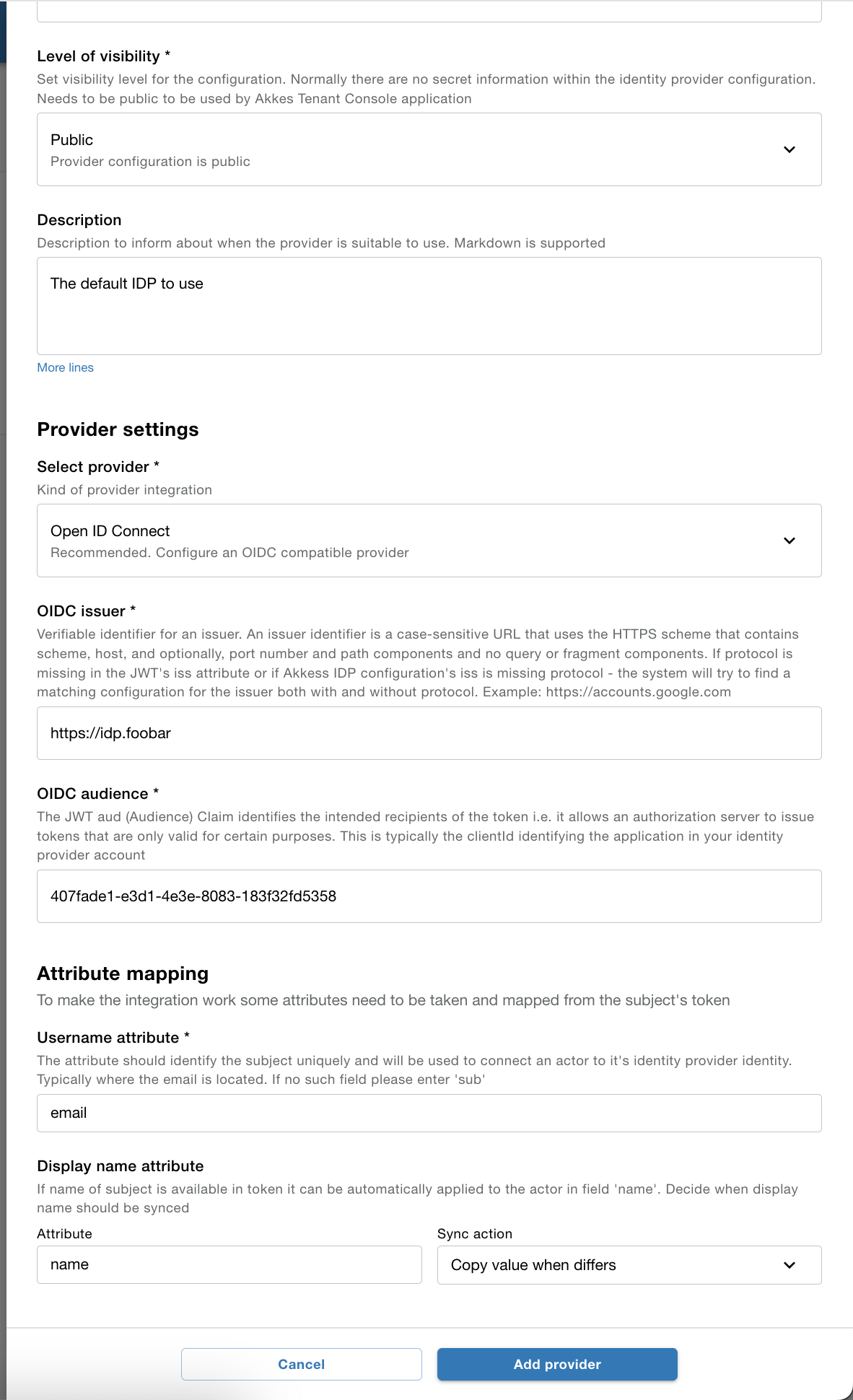The width and height of the screenshot is (853, 1400).
Task: Focus the Username attribute field containing email
Action: coord(429,1113)
